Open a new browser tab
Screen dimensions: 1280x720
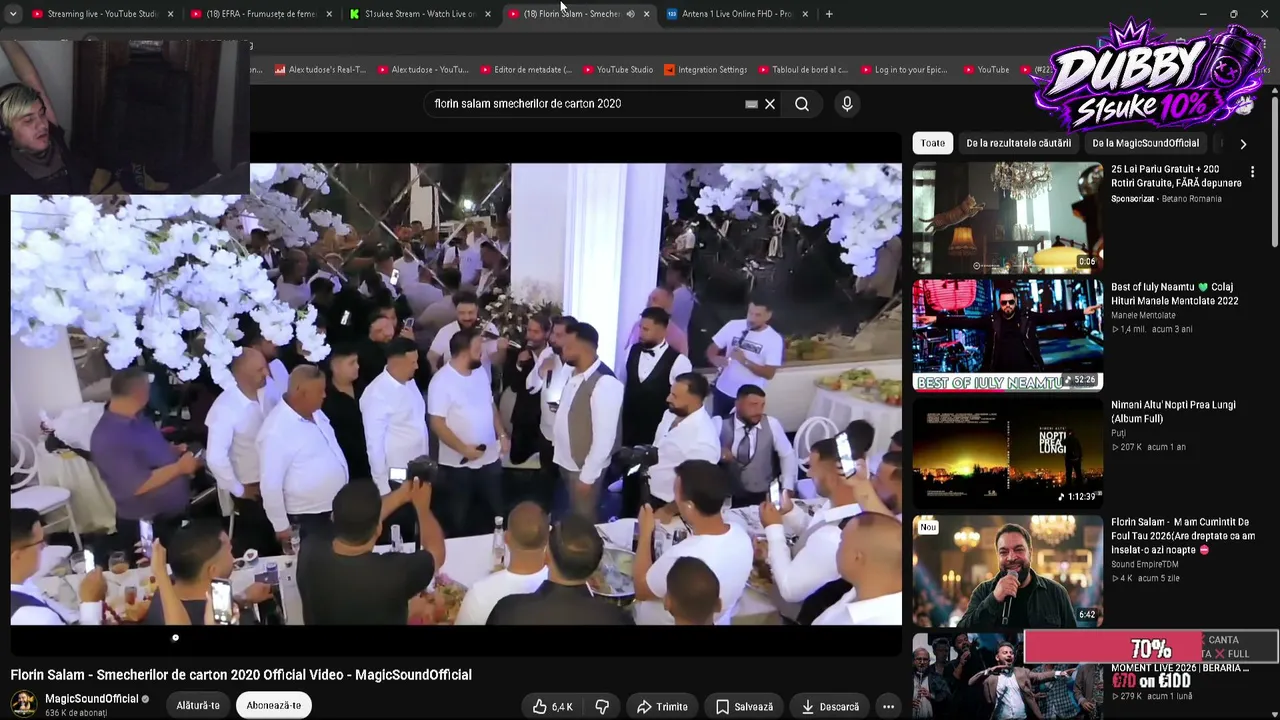(829, 14)
